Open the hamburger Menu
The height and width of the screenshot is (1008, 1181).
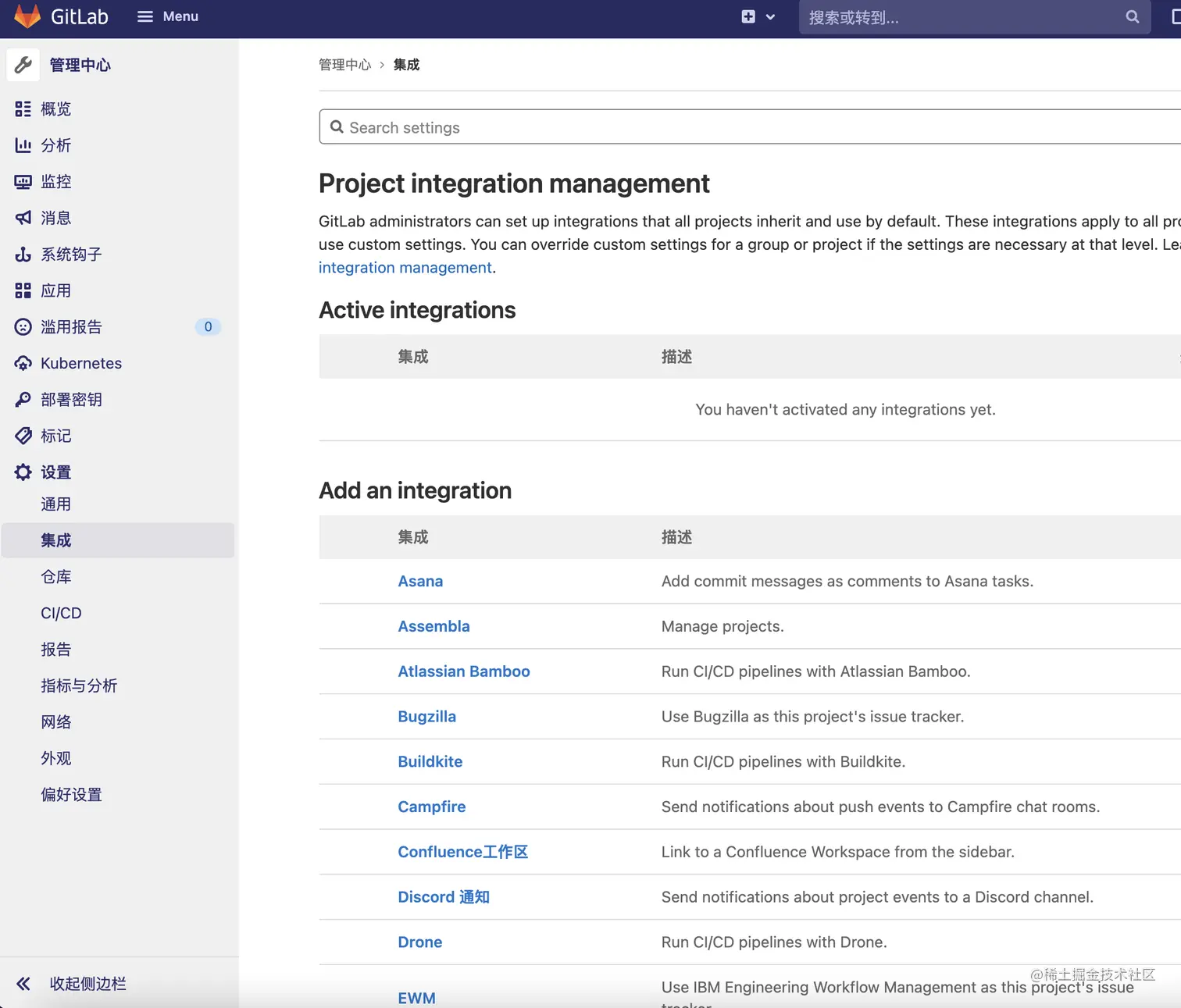click(168, 16)
